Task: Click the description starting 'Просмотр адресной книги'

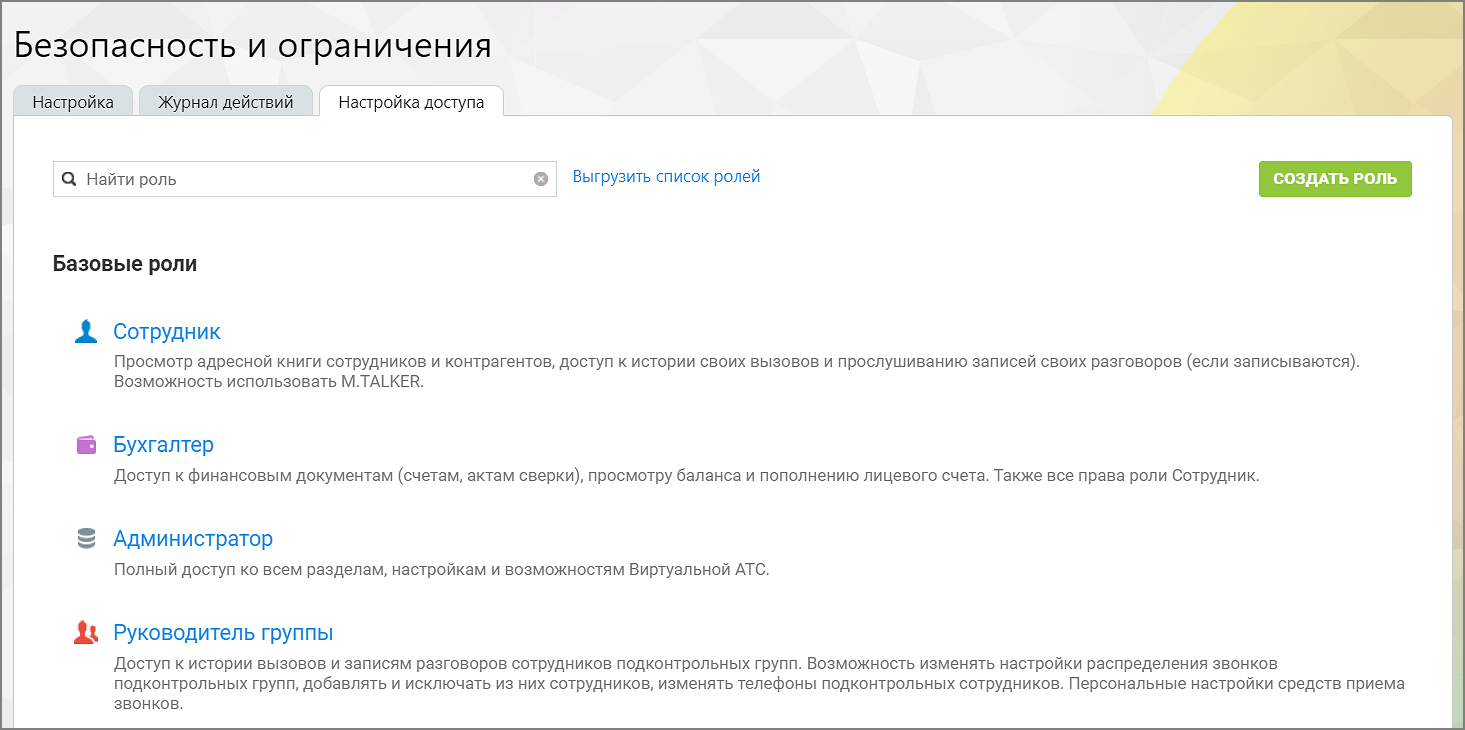Action: coord(737,371)
